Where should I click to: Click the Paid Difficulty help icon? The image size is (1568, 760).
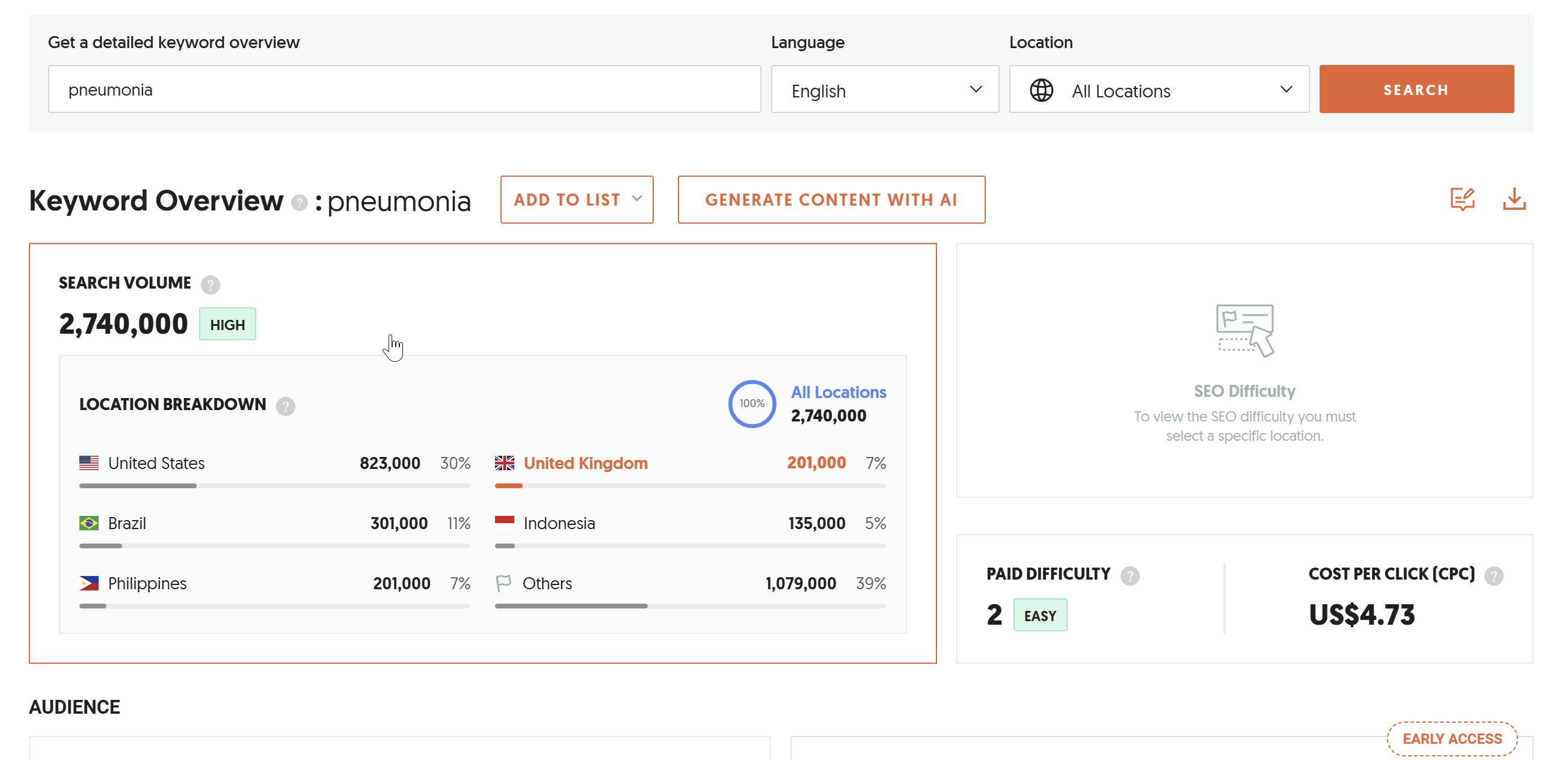tap(1130, 575)
